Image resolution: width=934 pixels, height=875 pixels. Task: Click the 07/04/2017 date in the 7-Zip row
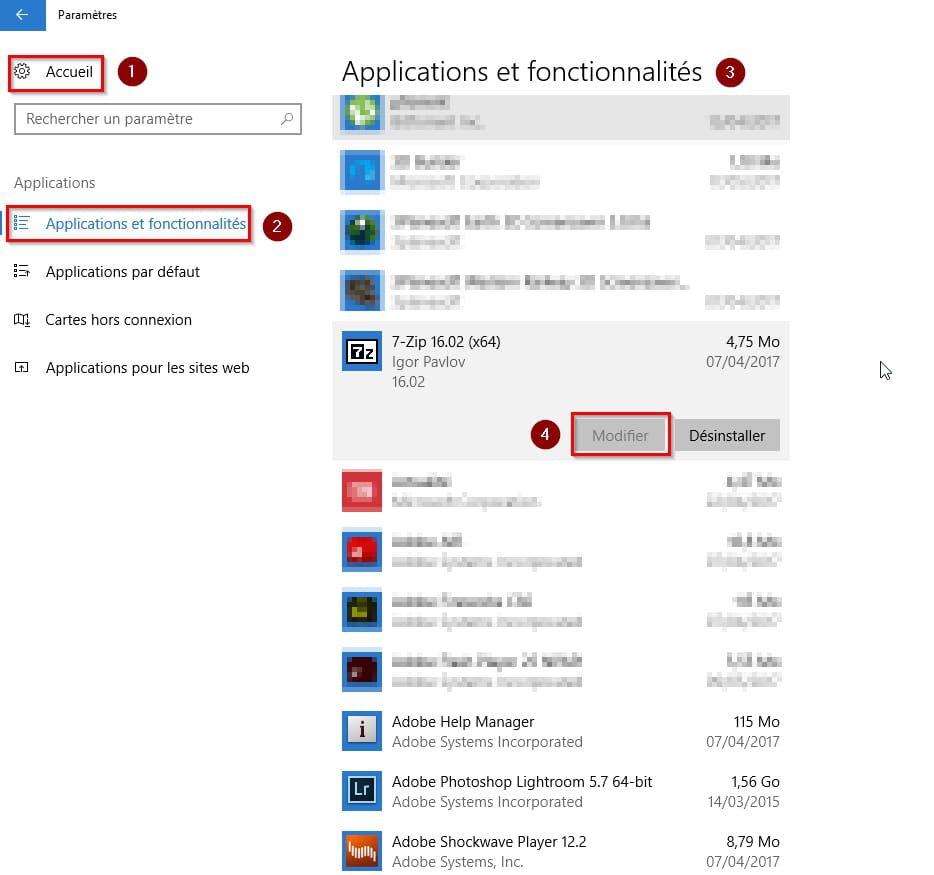(743, 362)
